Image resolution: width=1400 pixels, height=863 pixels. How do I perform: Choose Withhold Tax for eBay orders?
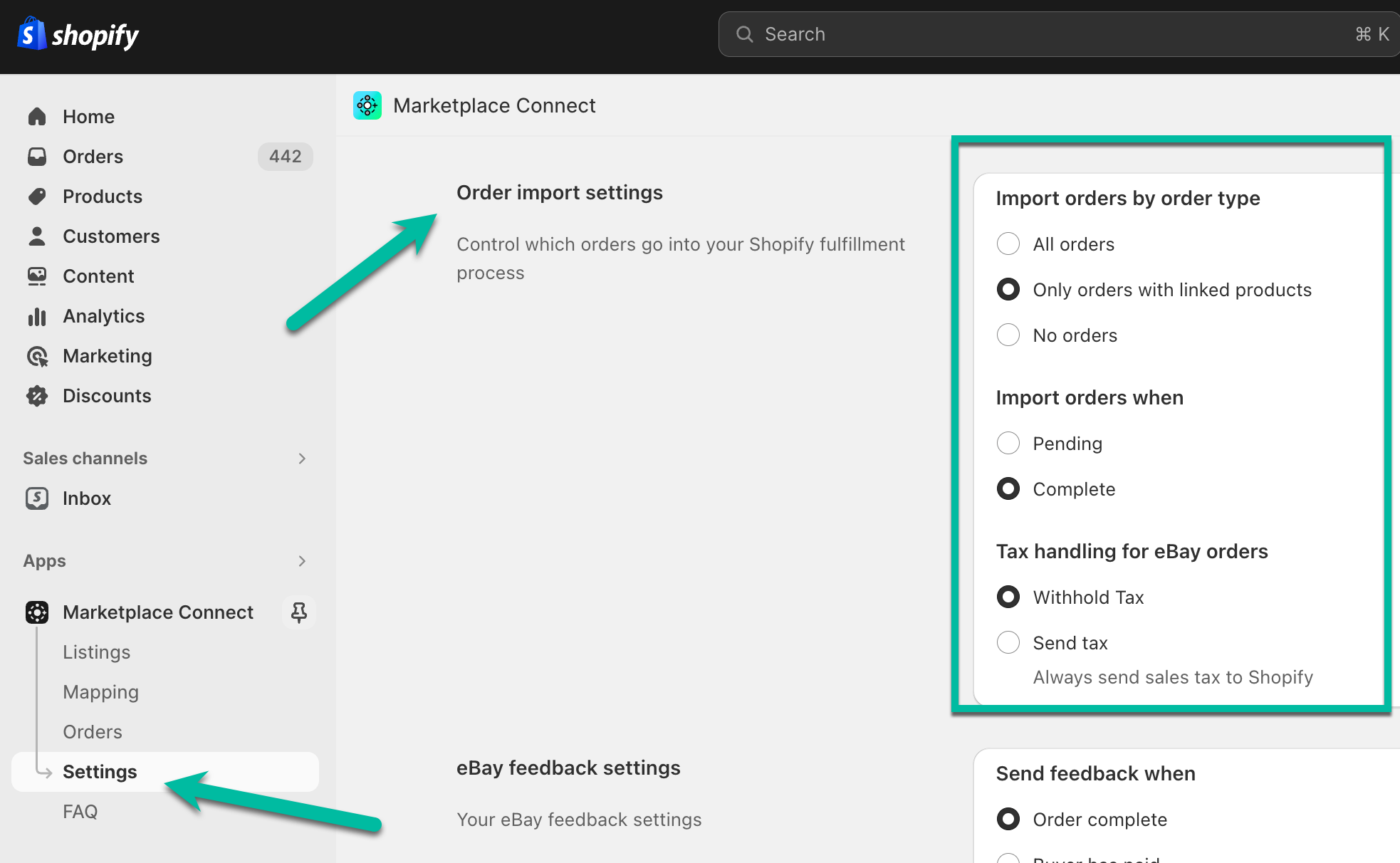pos(1008,597)
